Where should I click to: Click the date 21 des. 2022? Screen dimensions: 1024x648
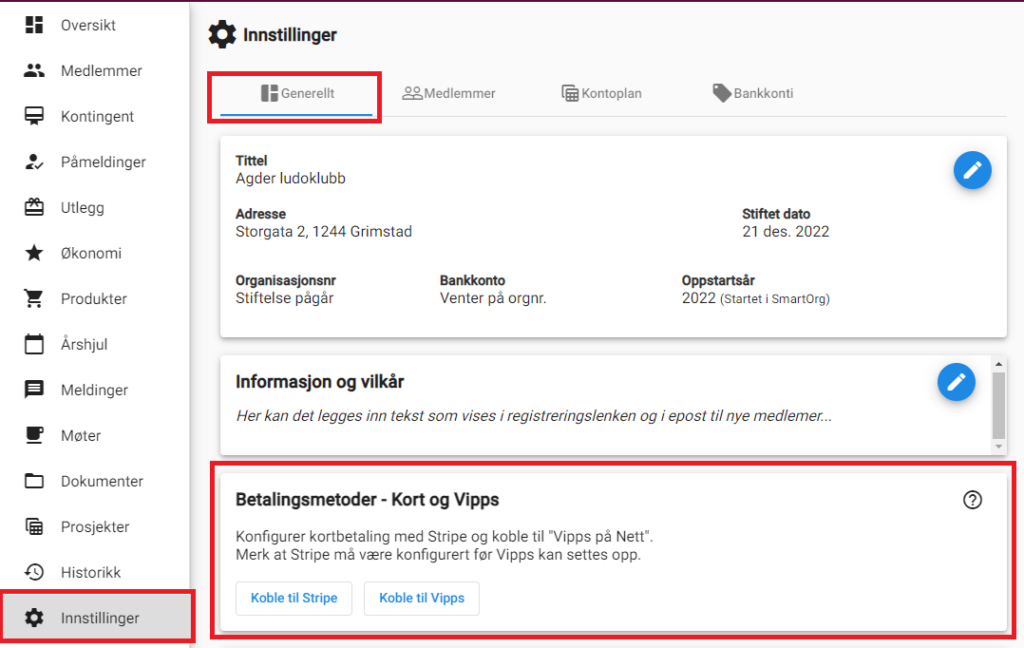[786, 232]
